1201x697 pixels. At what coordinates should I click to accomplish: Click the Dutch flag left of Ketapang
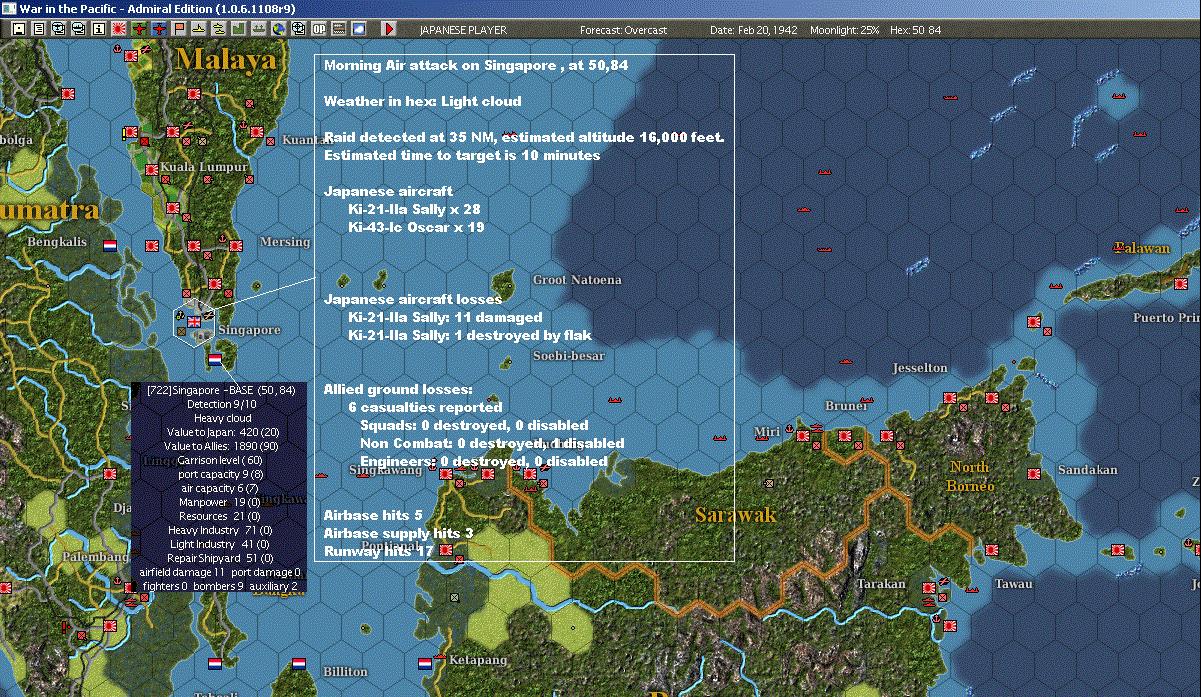(x=425, y=662)
